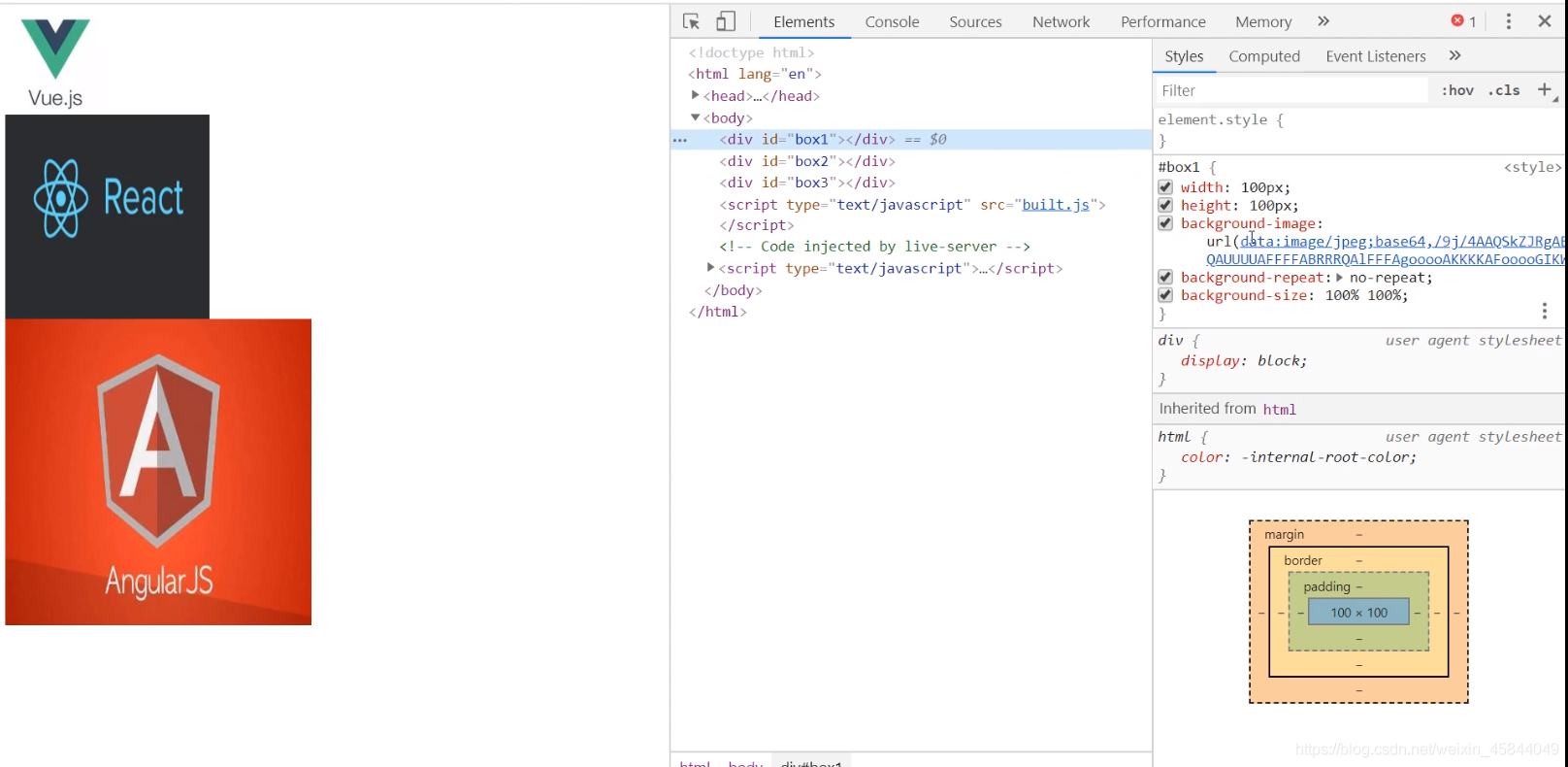Select the html lang element node
Image resolution: width=1568 pixels, height=767 pixels.
tap(755, 74)
